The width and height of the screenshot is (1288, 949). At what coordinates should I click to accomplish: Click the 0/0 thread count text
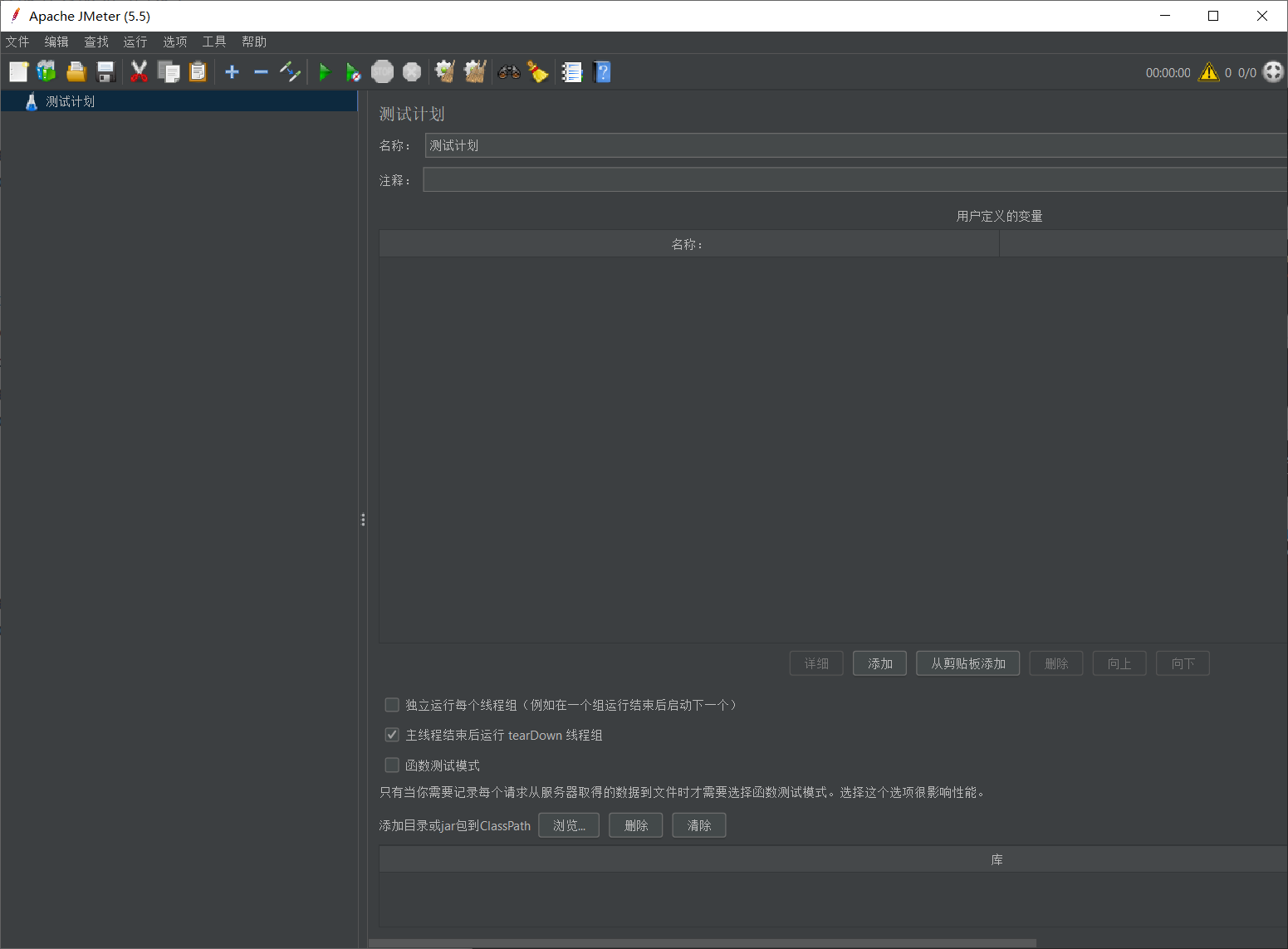(x=1246, y=73)
